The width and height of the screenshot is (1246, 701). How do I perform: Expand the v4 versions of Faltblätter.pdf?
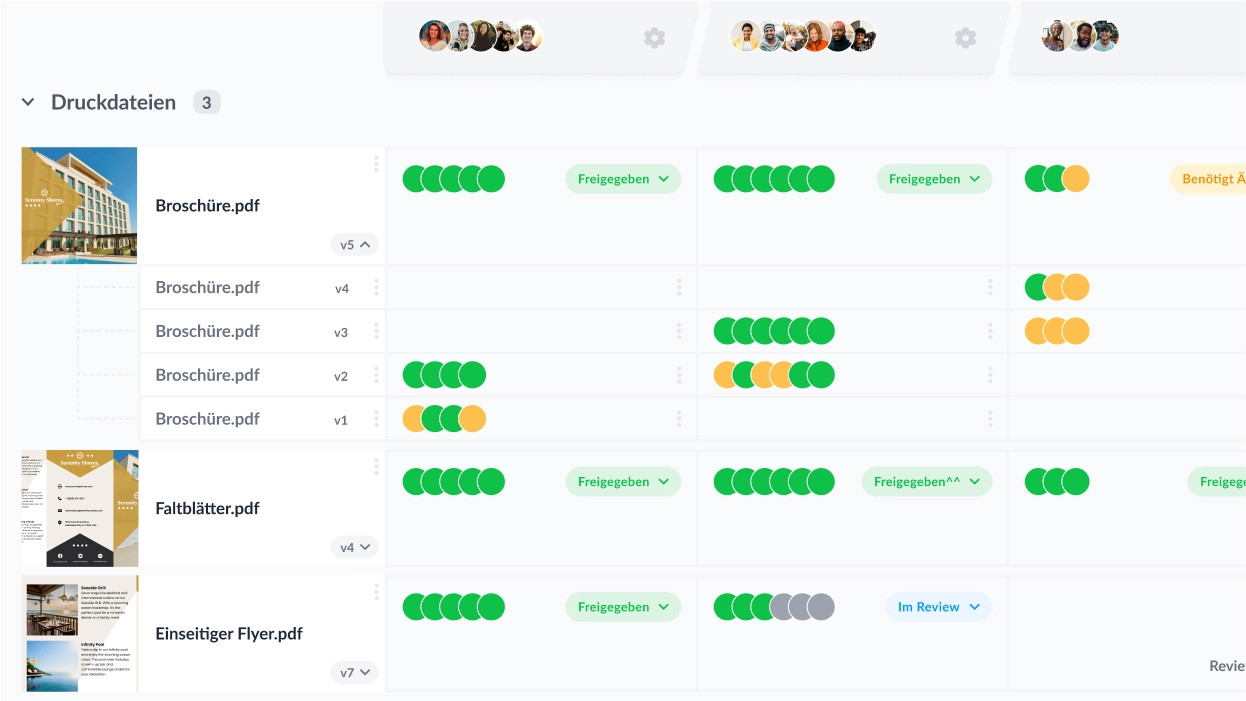point(355,547)
